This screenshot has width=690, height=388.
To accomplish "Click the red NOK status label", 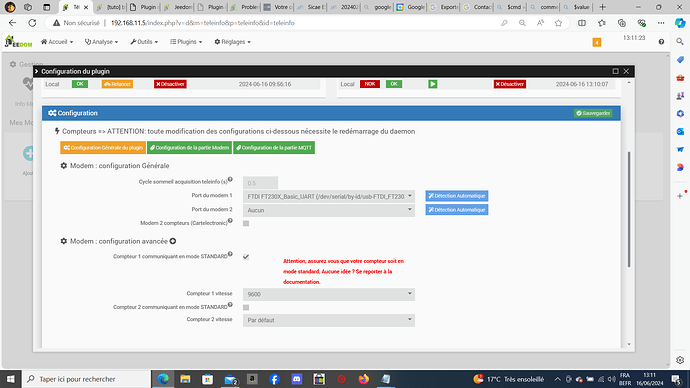I will click(x=370, y=84).
